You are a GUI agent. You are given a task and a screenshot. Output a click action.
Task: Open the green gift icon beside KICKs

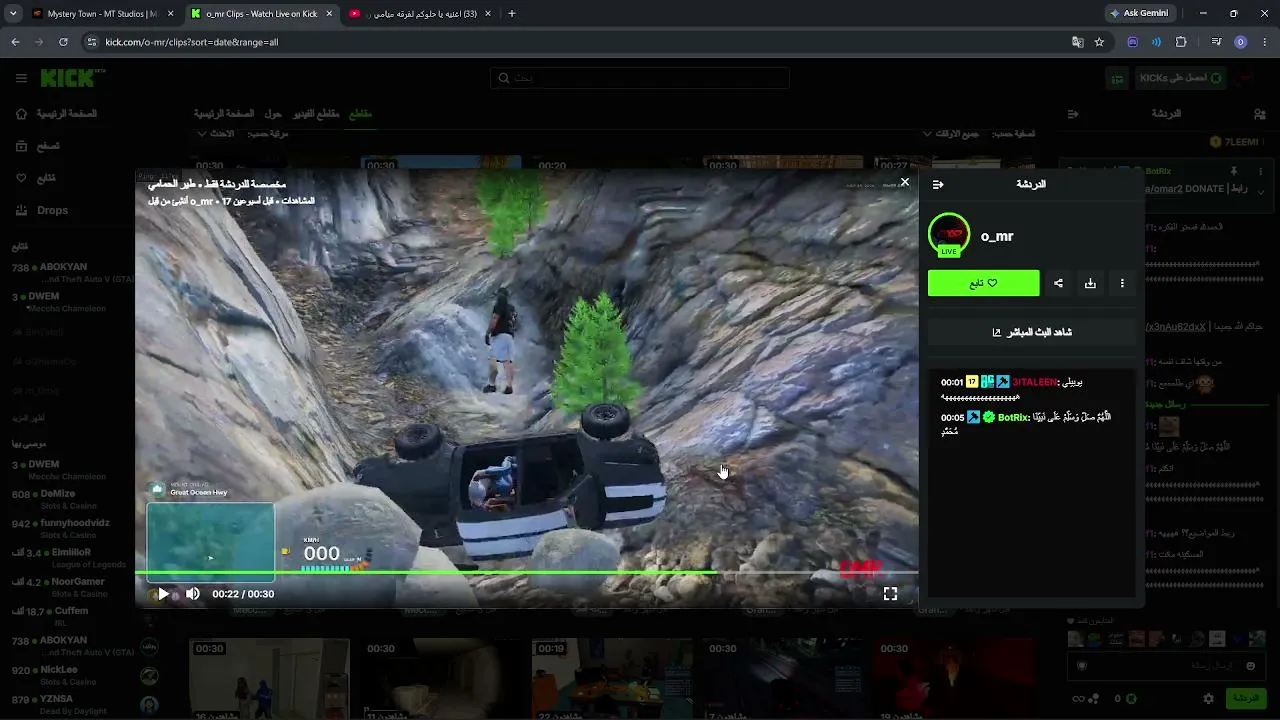(x=1117, y=78)
